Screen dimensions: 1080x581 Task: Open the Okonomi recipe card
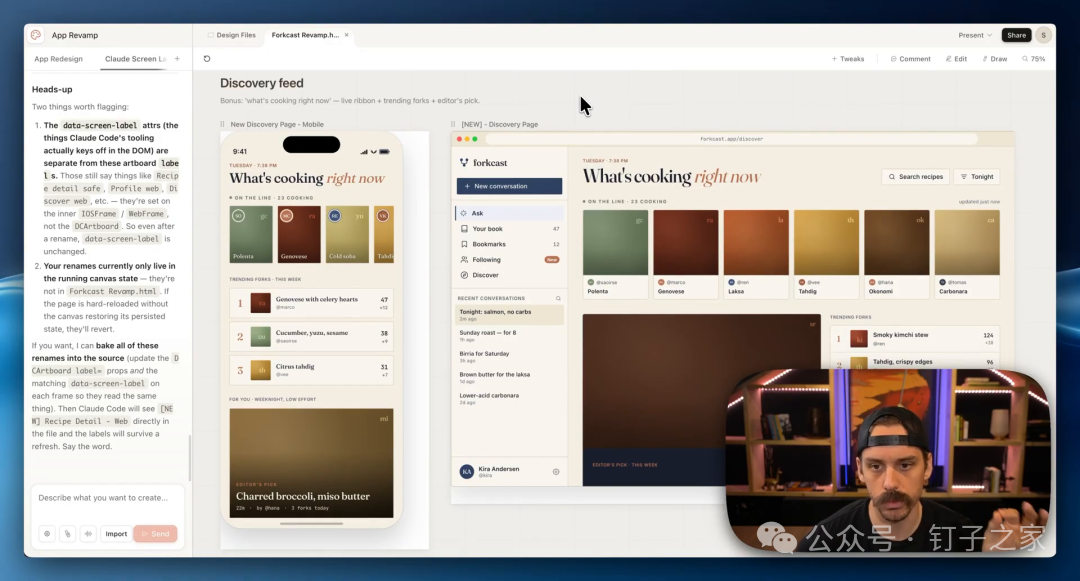tap(896, 254)
